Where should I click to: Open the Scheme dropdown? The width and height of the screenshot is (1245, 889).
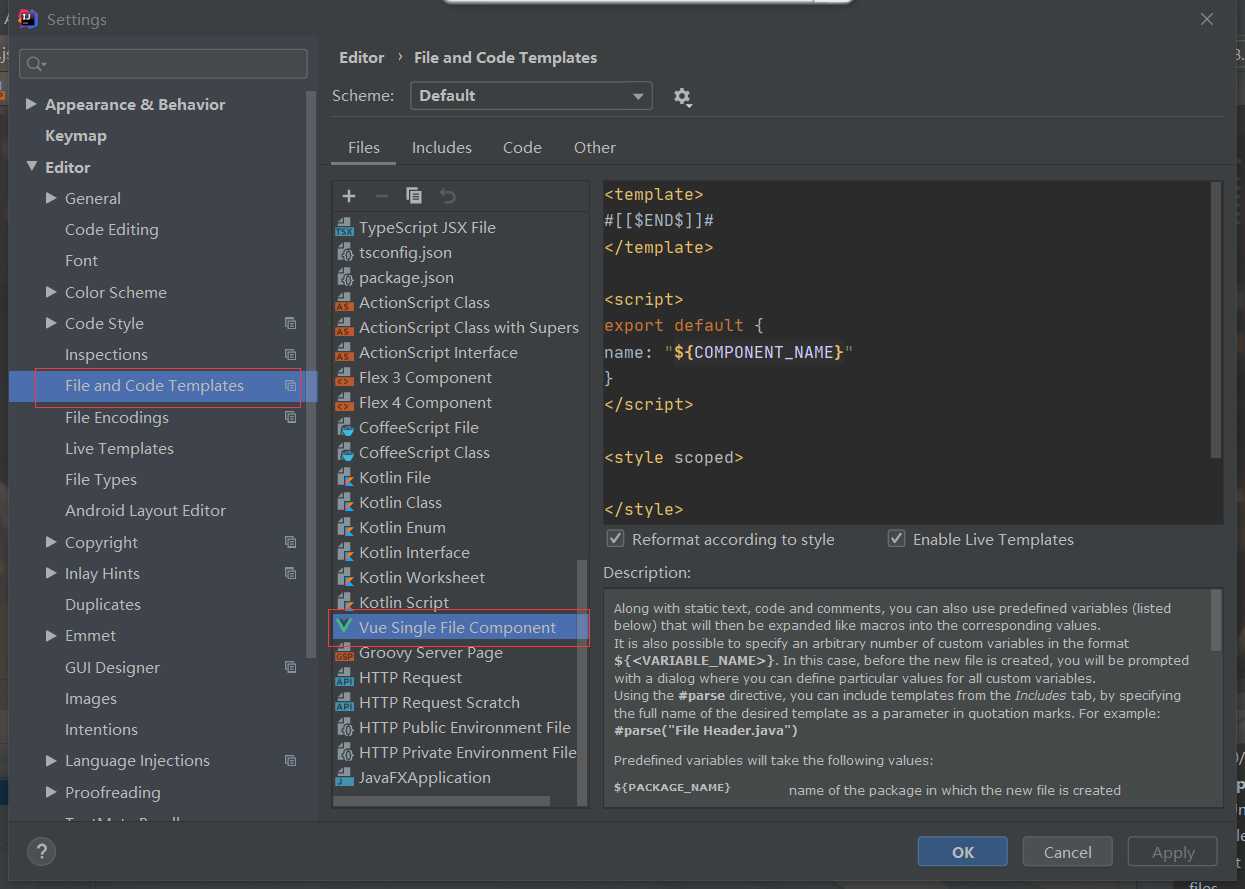point(531,96)
